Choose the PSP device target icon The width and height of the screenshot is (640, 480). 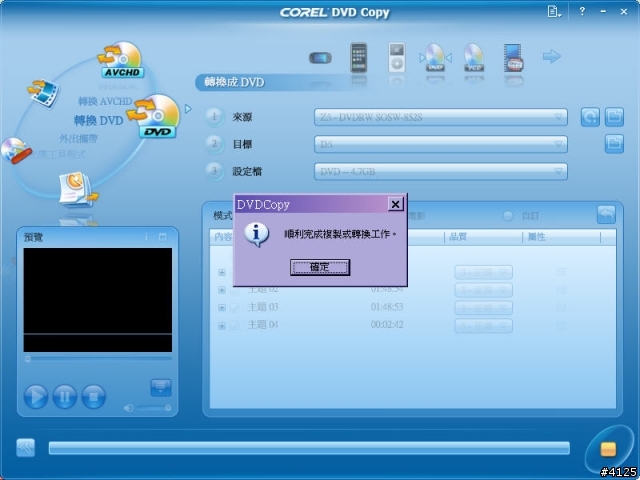(x=320, y=58)
